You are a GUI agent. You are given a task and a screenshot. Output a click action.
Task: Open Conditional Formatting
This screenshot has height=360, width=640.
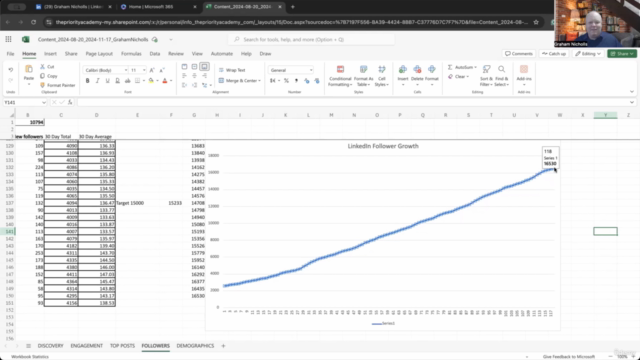coord(340,76)
